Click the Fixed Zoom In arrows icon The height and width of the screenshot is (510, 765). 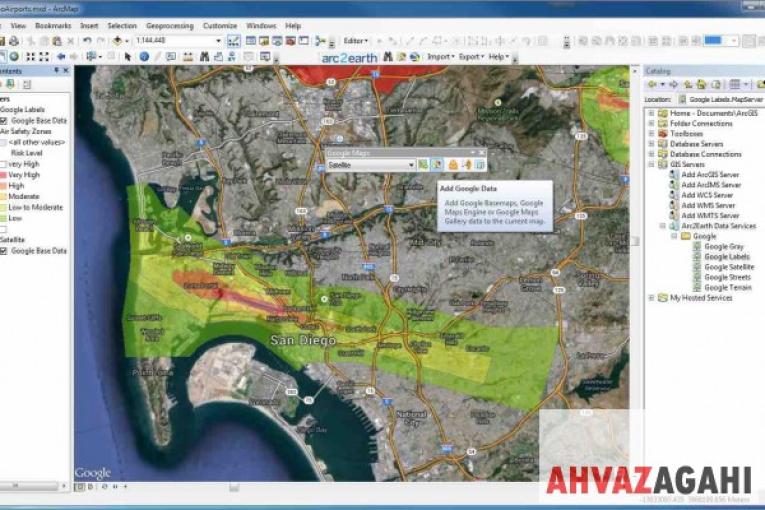(31, 57)
